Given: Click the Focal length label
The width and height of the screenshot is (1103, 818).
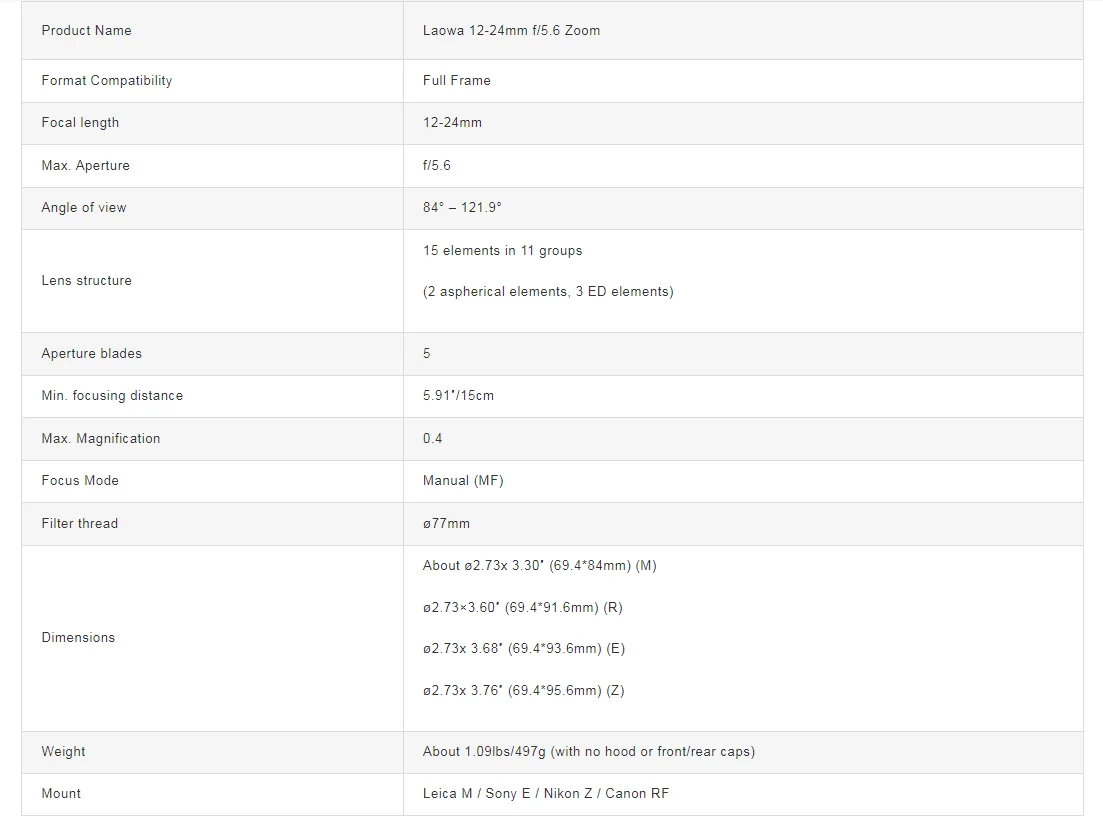Looking at the screenshot, I should tap(80, 123).
